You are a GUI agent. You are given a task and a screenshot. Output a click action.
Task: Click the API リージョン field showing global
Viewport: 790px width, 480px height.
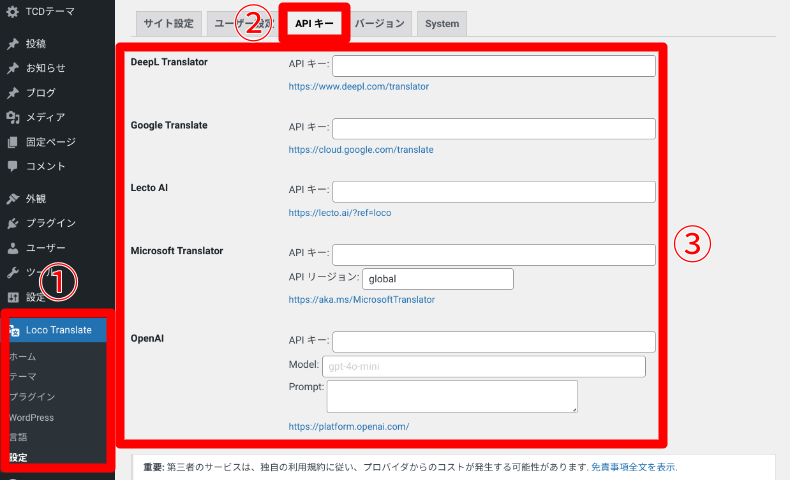438,279
